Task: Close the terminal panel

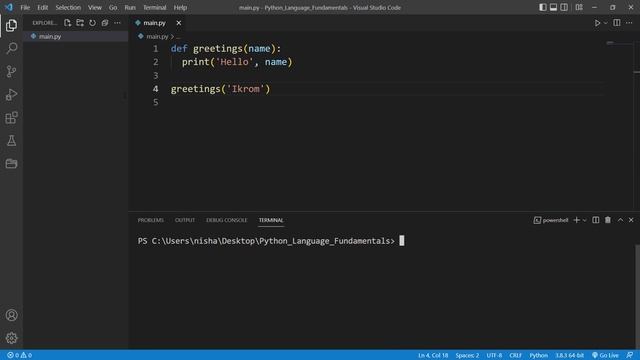Action: (631, 220)
